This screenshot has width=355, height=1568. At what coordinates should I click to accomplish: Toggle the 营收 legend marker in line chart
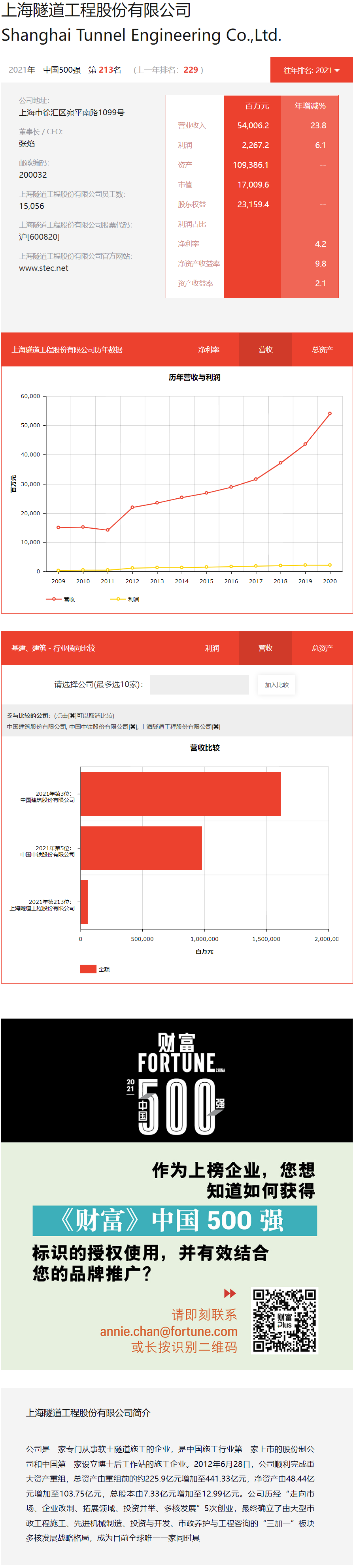pyautogui.click(x=54, y=600)
